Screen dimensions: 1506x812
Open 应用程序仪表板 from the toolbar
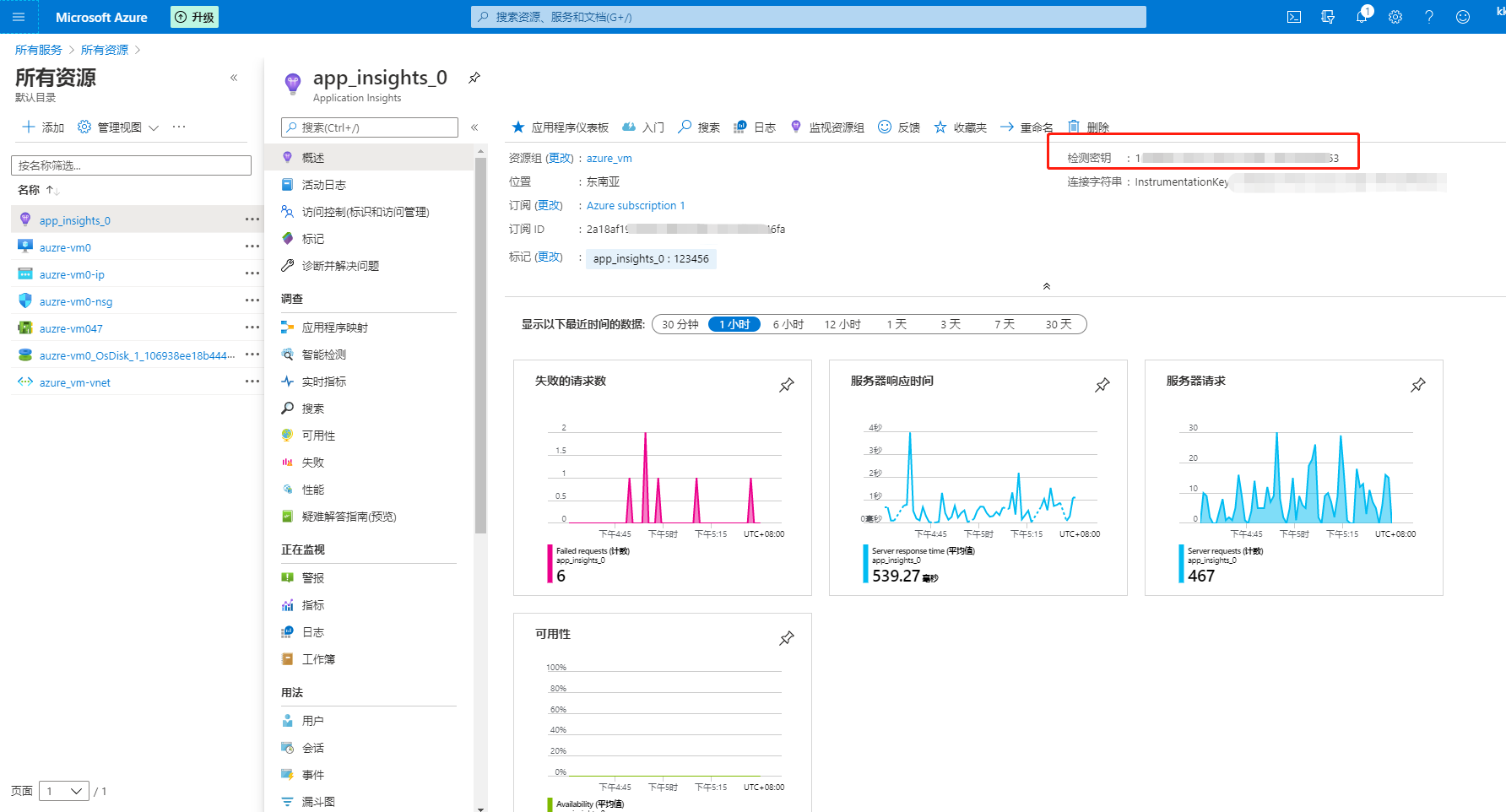pyautogui.click(x=560, y=127)
